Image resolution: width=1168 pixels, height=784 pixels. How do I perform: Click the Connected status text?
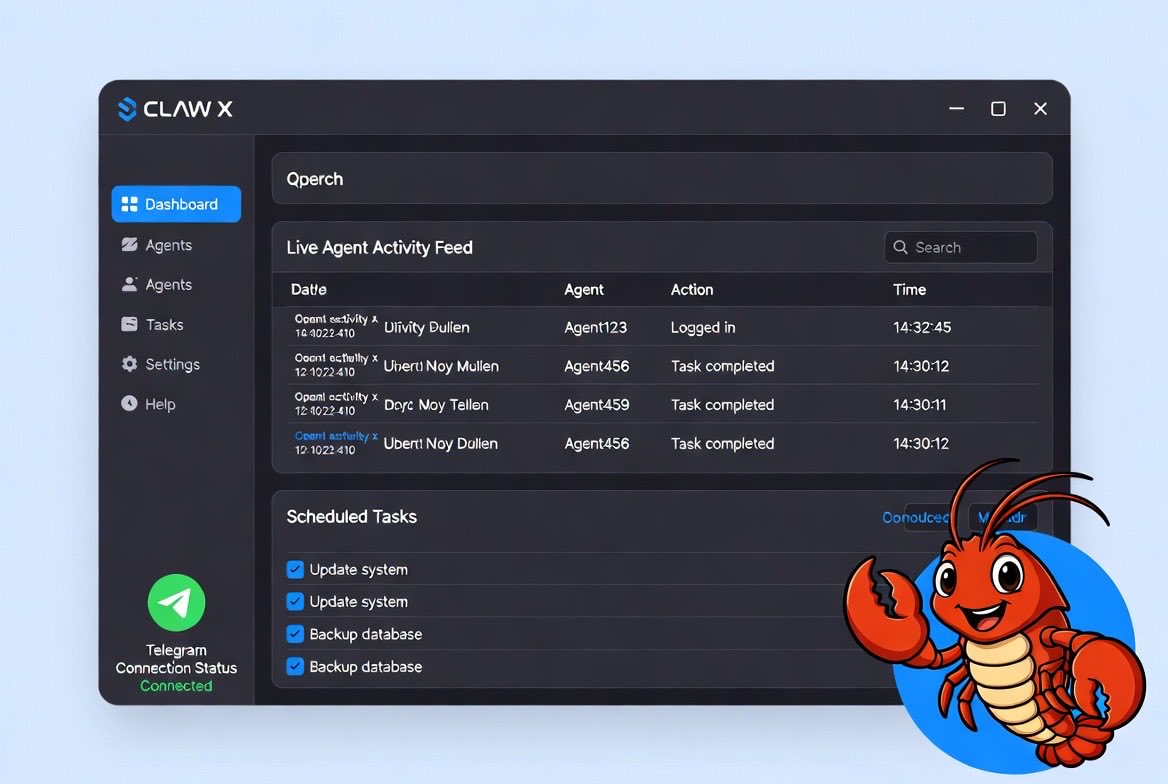[177, 686]
